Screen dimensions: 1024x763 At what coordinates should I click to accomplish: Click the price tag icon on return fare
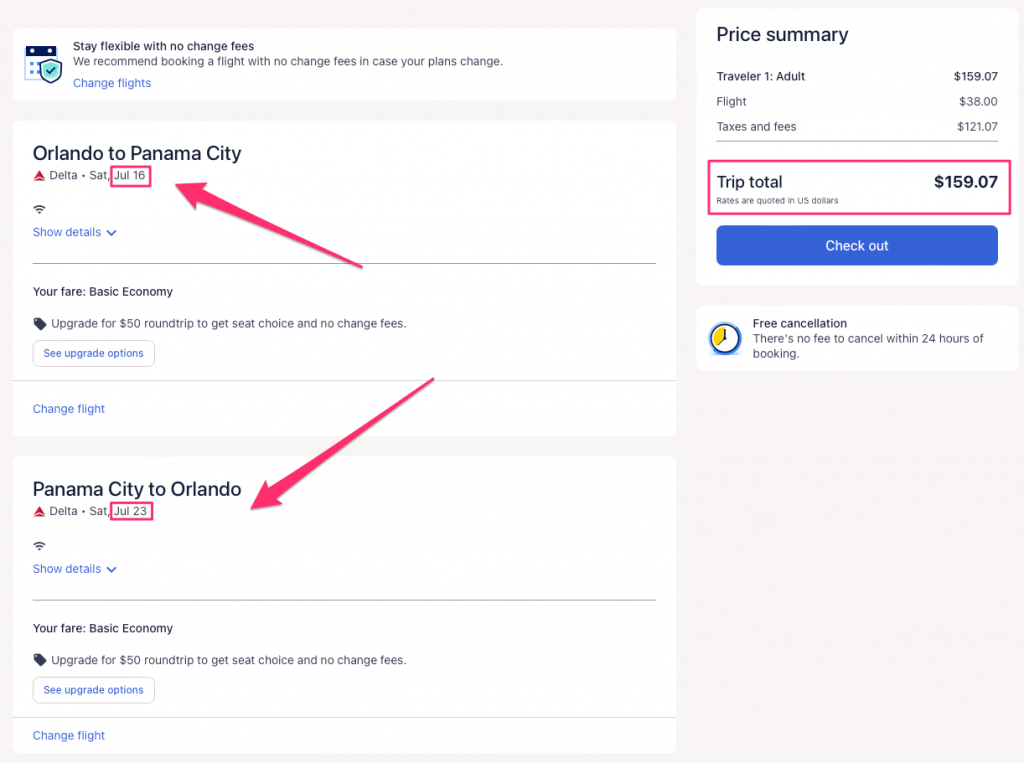pyautogui.click(x=40, y=660)
